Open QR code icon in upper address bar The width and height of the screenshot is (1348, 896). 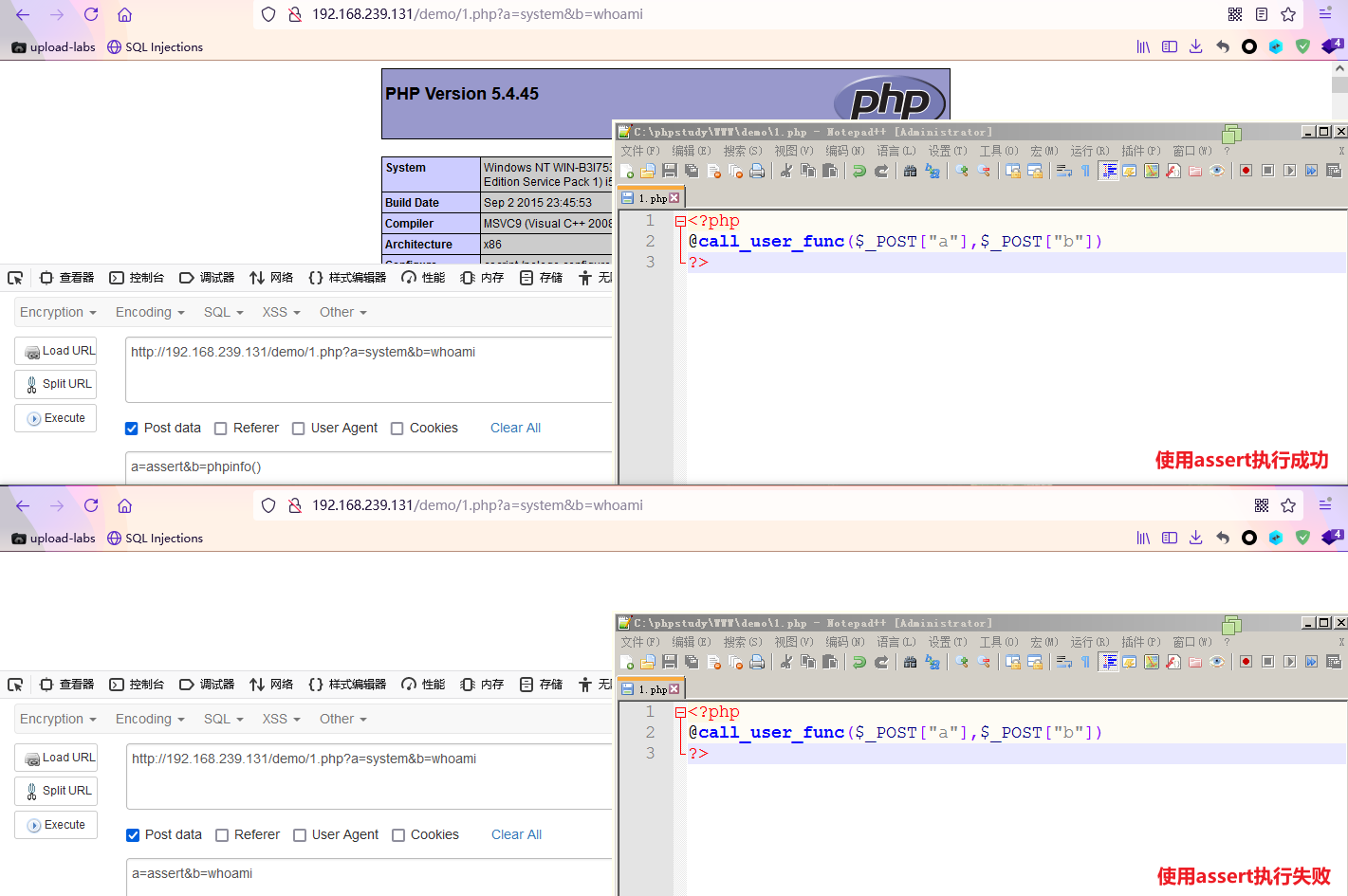coord(1235,14)
